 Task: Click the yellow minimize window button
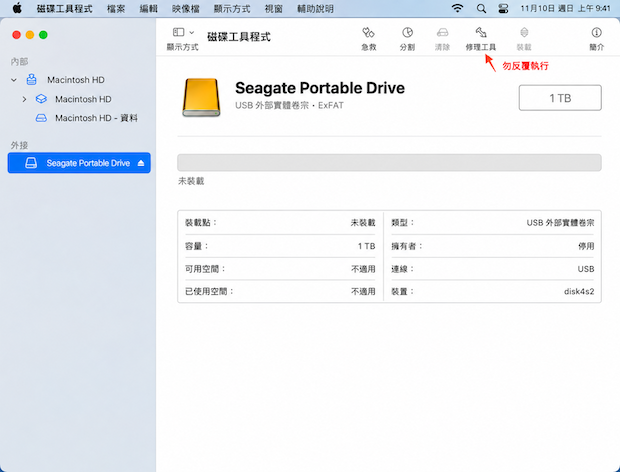30,35
